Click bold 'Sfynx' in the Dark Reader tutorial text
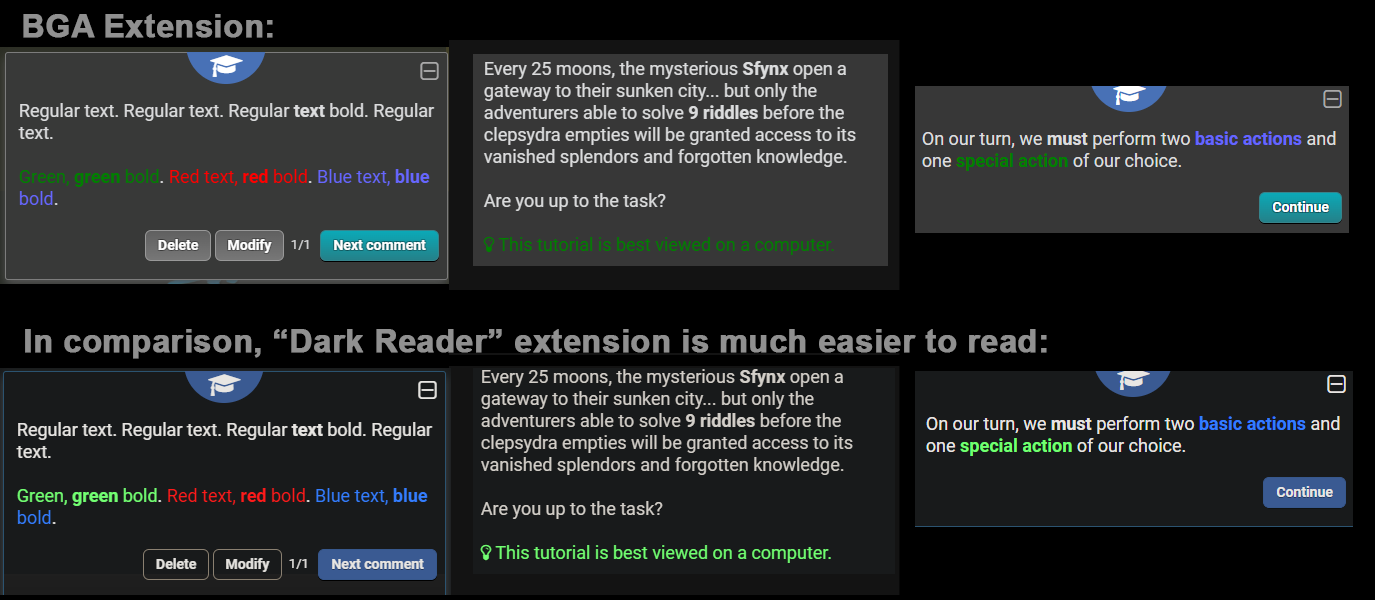The image size is (1375, 600). (762, 377)
